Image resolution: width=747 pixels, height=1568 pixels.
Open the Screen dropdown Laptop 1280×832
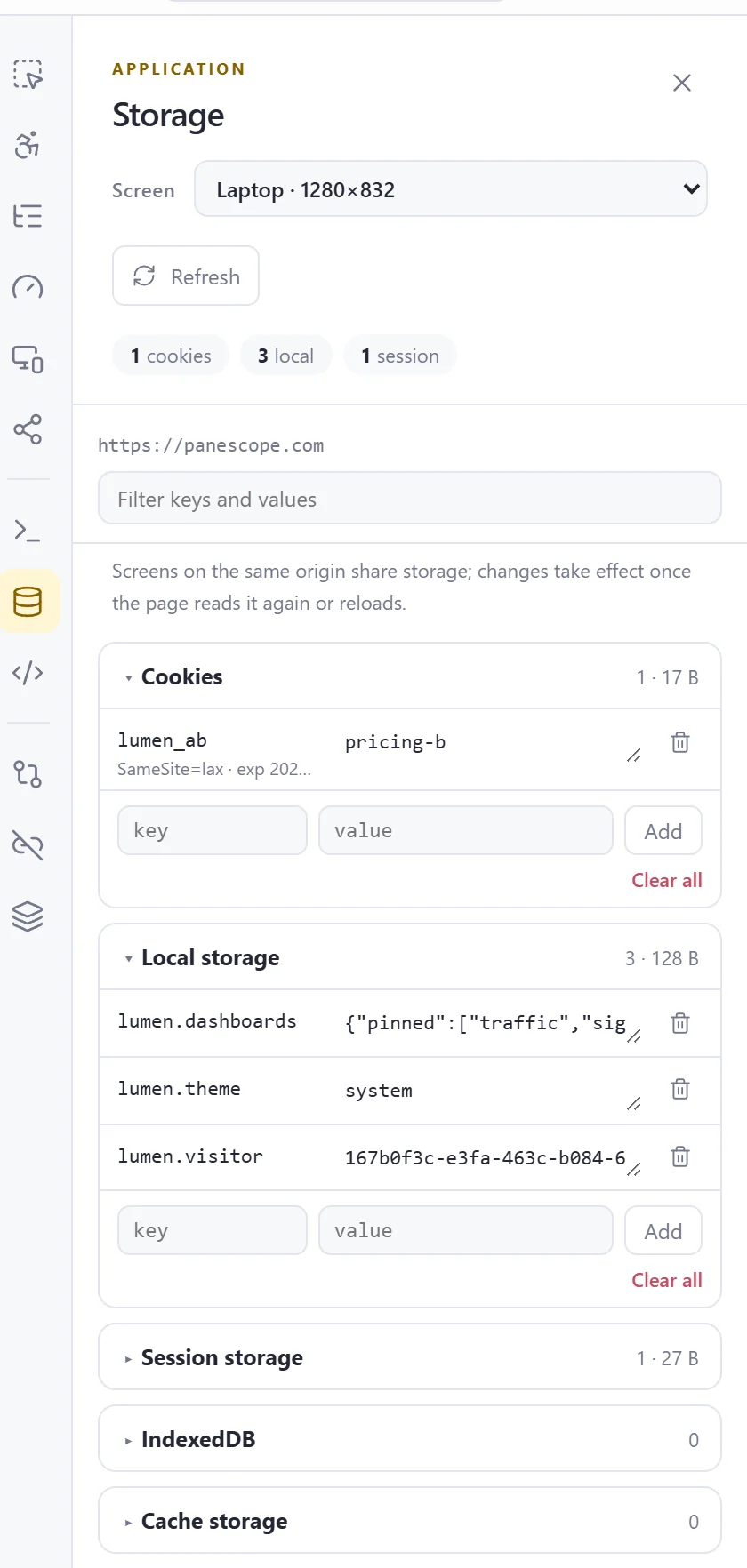click(x=451, y=188)
